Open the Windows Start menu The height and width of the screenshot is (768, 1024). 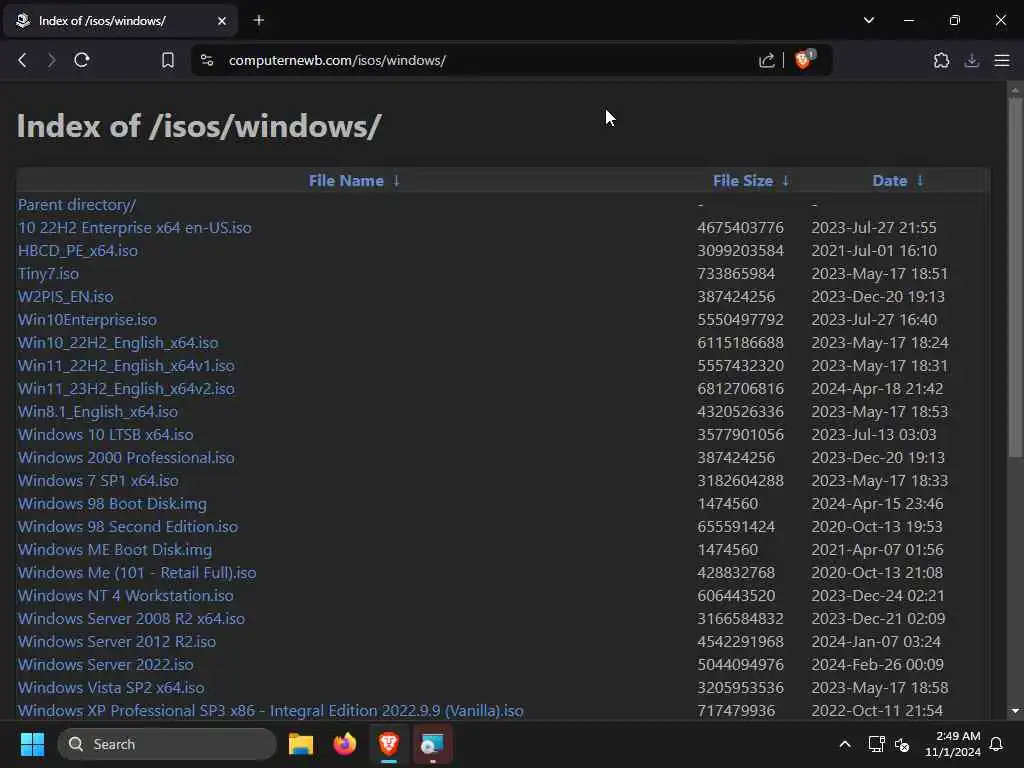[x=32, y=744]
